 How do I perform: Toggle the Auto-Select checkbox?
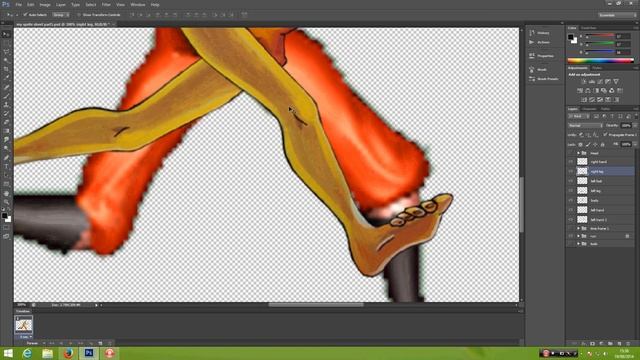point(25,15)
